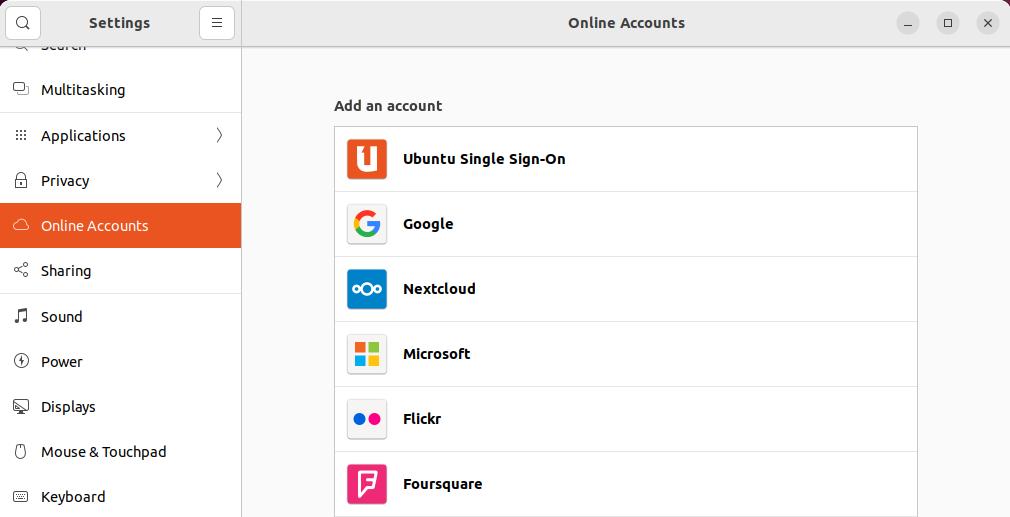This screenshot has height=517, width=1010.
Task: Add a Foursquare account
Action: pyautogui.click(x=625, y=484)
